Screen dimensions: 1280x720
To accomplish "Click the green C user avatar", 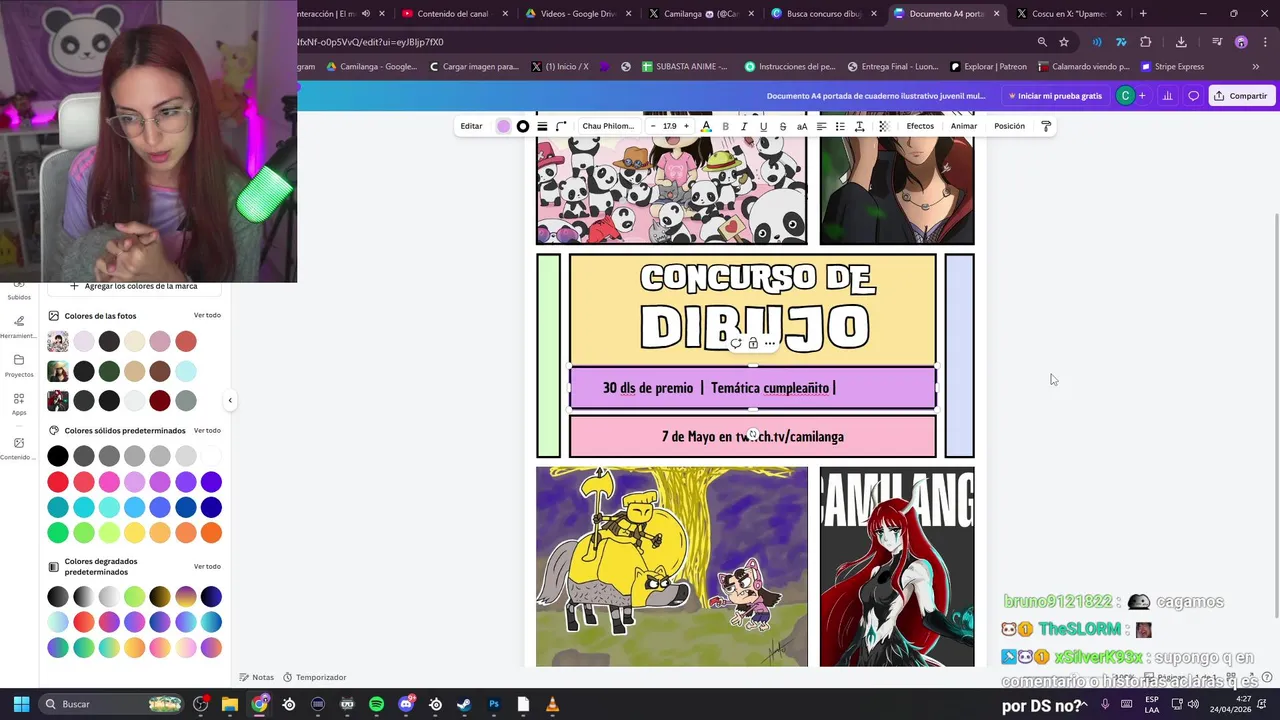I will [x=1125, y=96].
